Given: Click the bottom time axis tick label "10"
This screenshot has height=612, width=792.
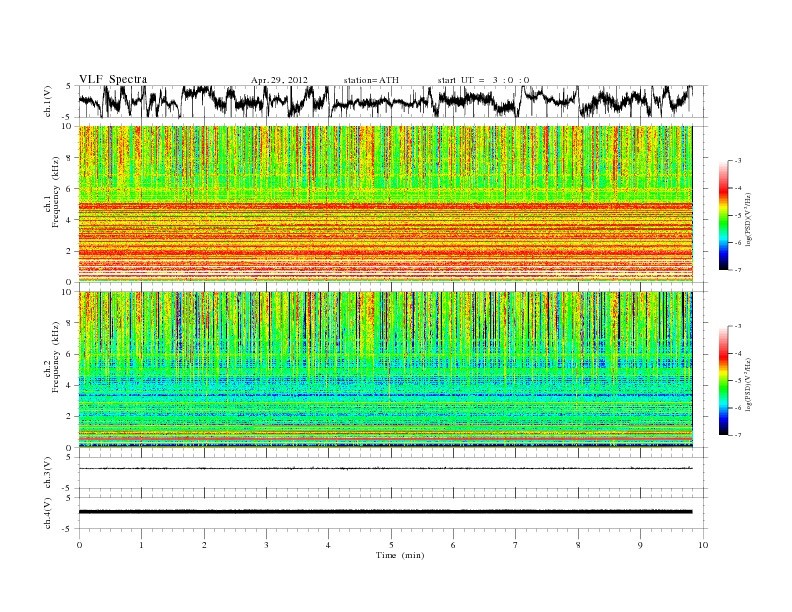Looking at the screenshot, I should click(x=703, y=545).
